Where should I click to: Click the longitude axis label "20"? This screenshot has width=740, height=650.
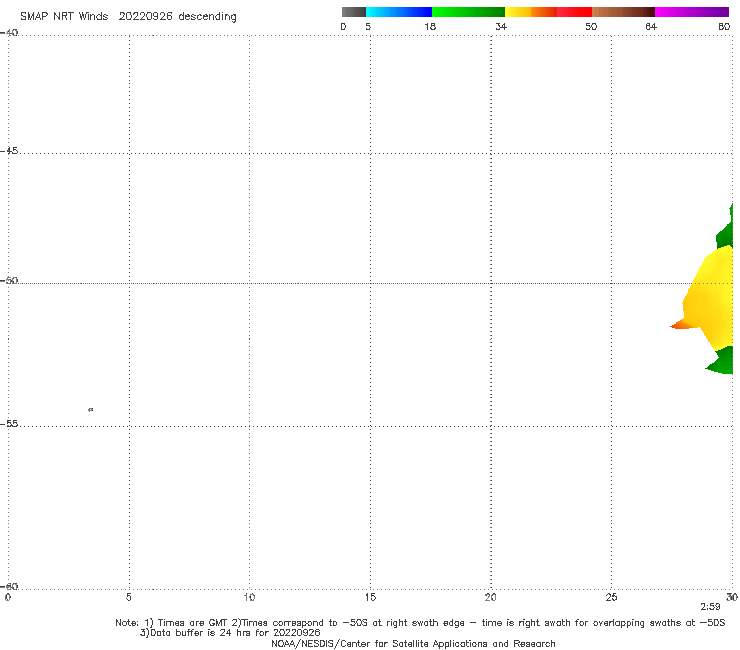[490, 598]
